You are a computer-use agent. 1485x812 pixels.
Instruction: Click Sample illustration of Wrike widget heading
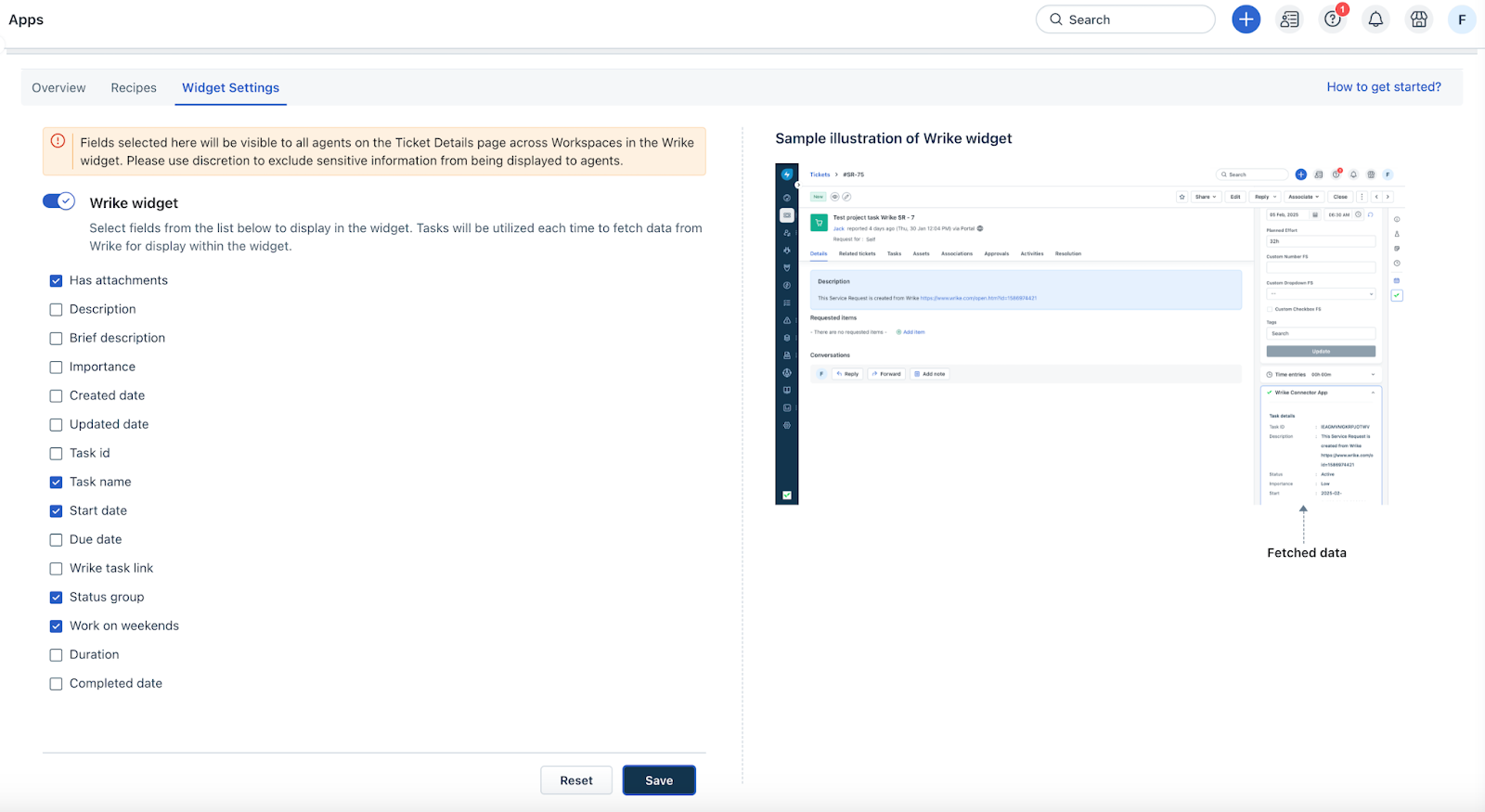(x=894, y=138)
